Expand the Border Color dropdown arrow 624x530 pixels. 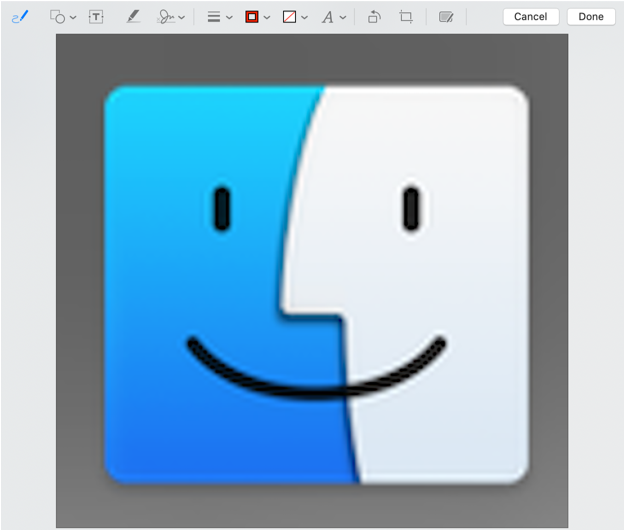pyautogui.click(x=267, y=18)
